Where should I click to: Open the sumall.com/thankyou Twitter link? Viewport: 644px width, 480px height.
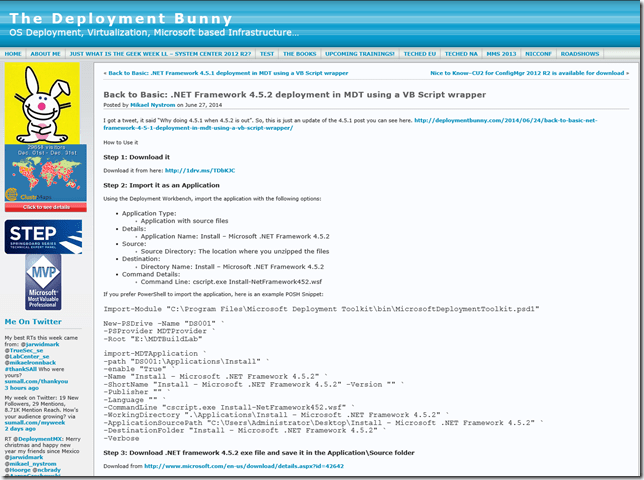coord(34,381)
